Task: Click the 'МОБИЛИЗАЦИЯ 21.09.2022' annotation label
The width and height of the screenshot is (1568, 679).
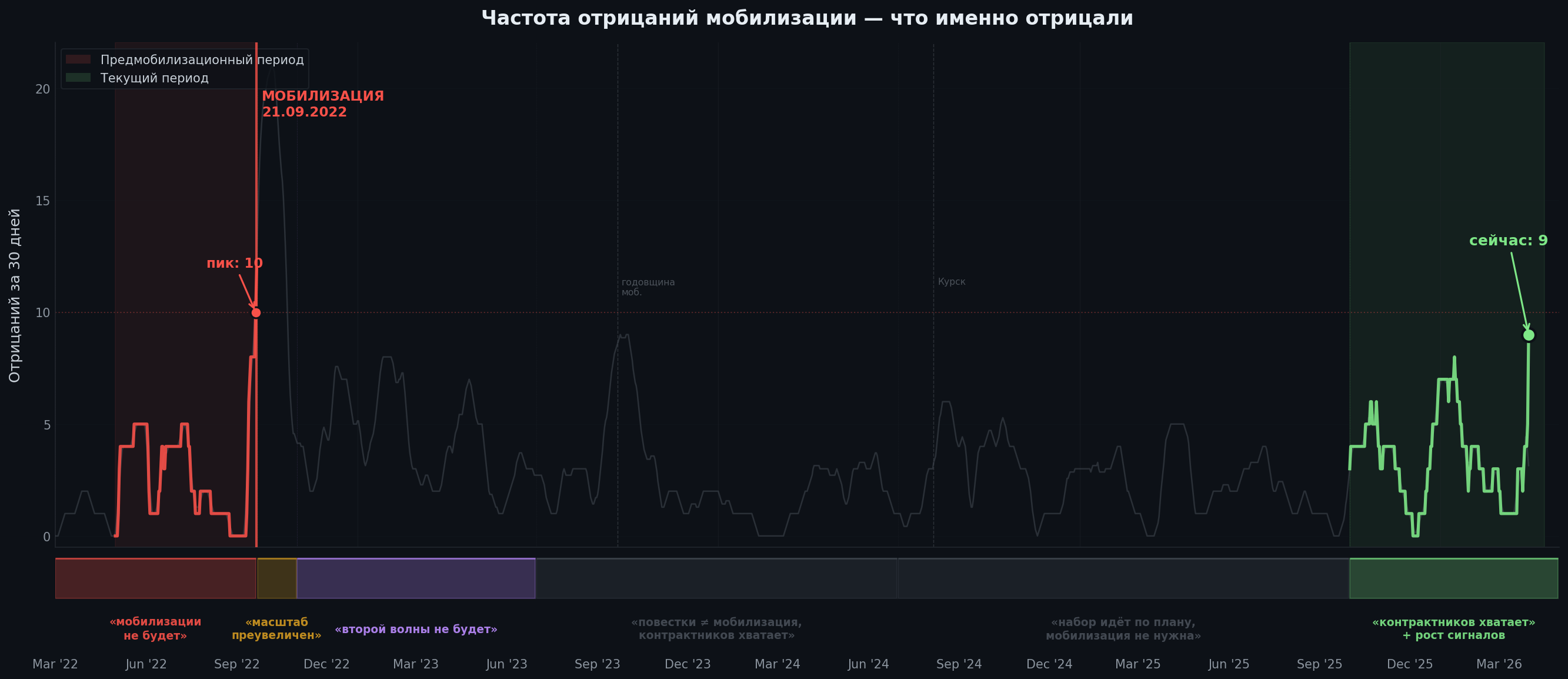Action: coord(323,104)
